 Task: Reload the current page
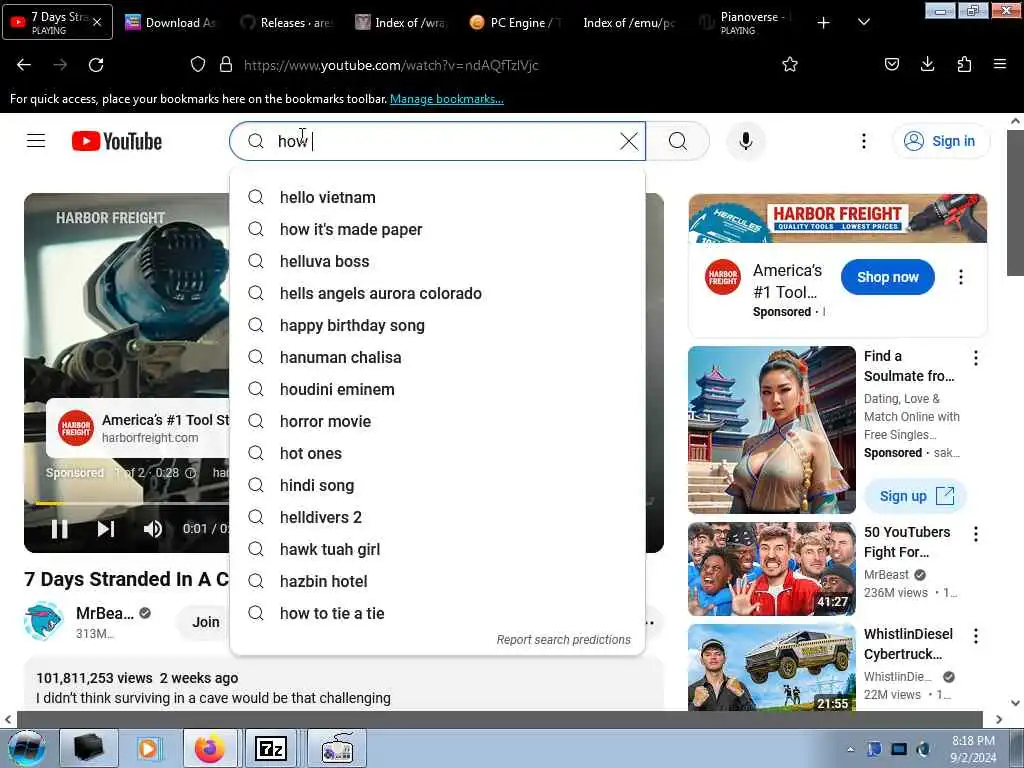pyautogui.click(x=96, y=65)
